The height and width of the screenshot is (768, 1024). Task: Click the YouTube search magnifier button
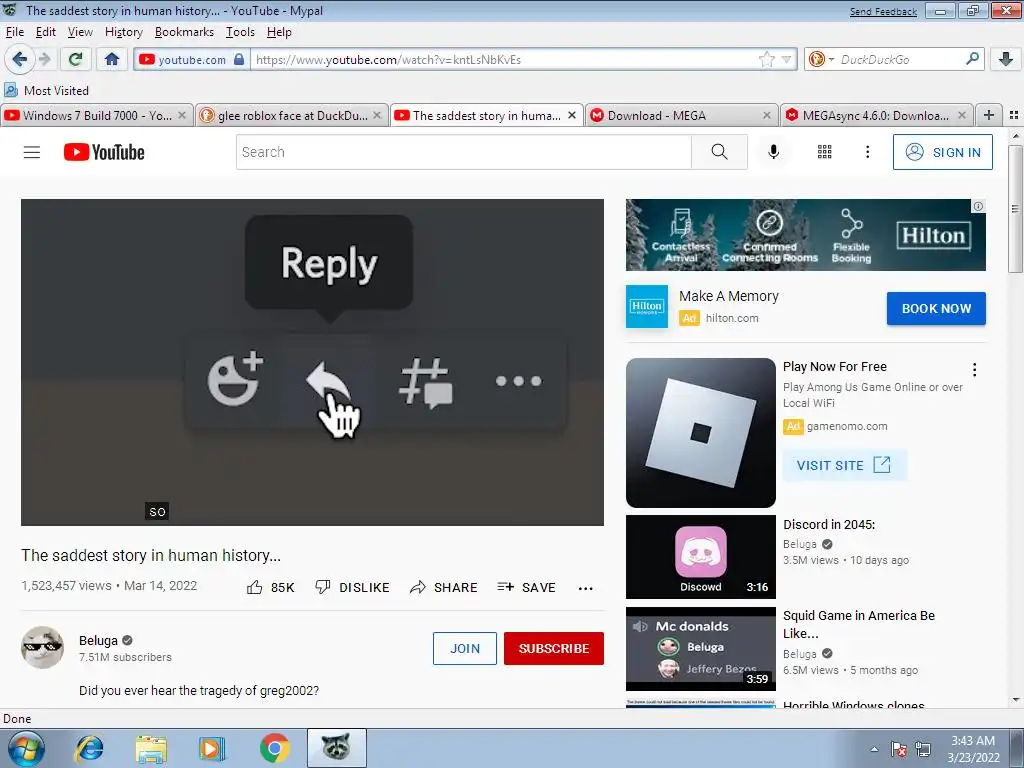pyautogui.click(x=719, y=152)
